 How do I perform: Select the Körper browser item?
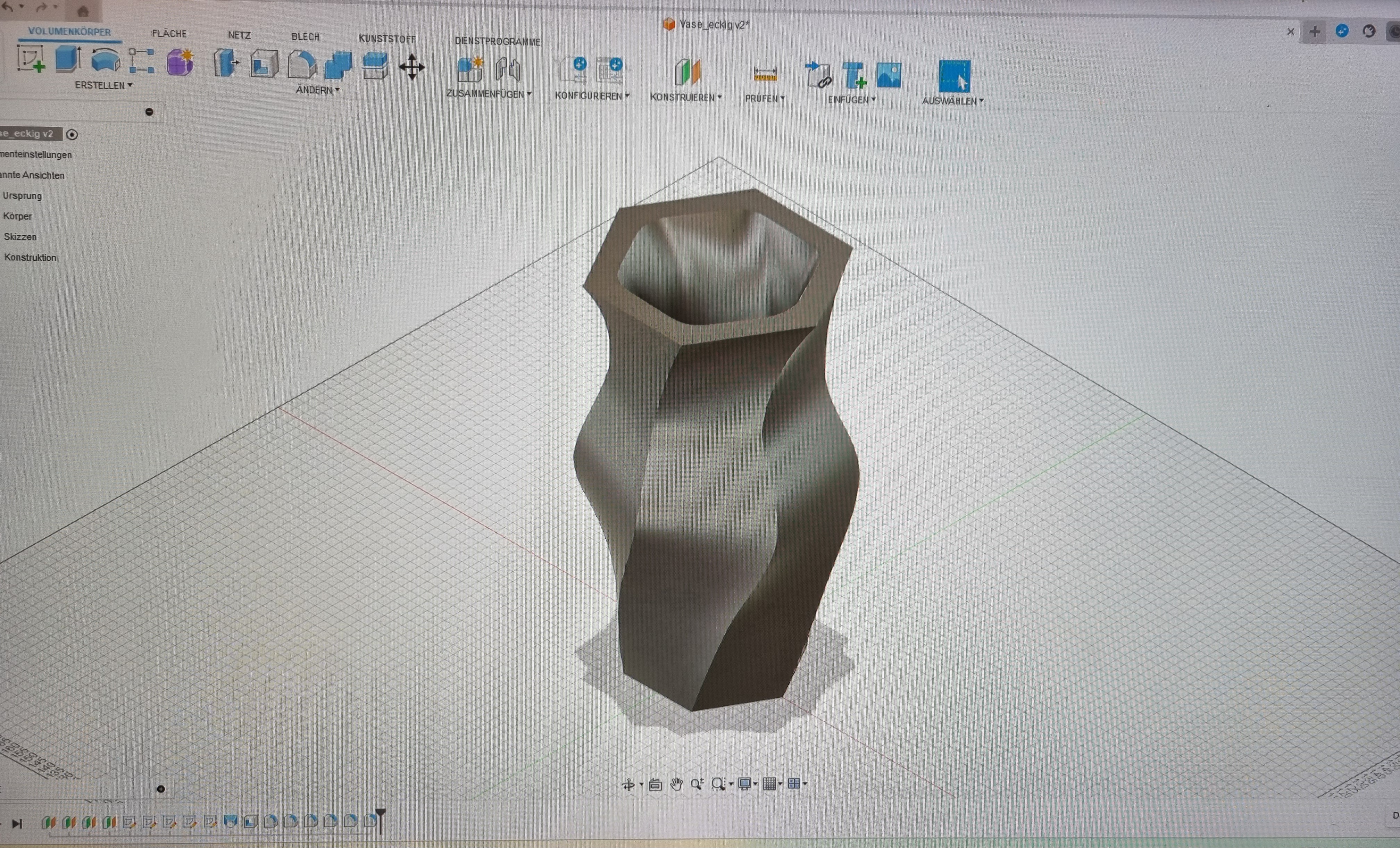(x=17, y=216)
